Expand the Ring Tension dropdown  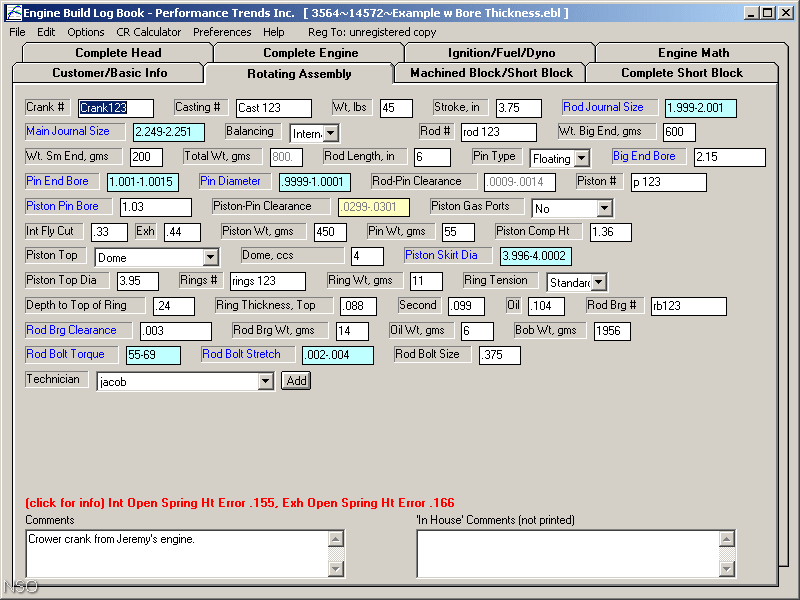click(599, 282)
